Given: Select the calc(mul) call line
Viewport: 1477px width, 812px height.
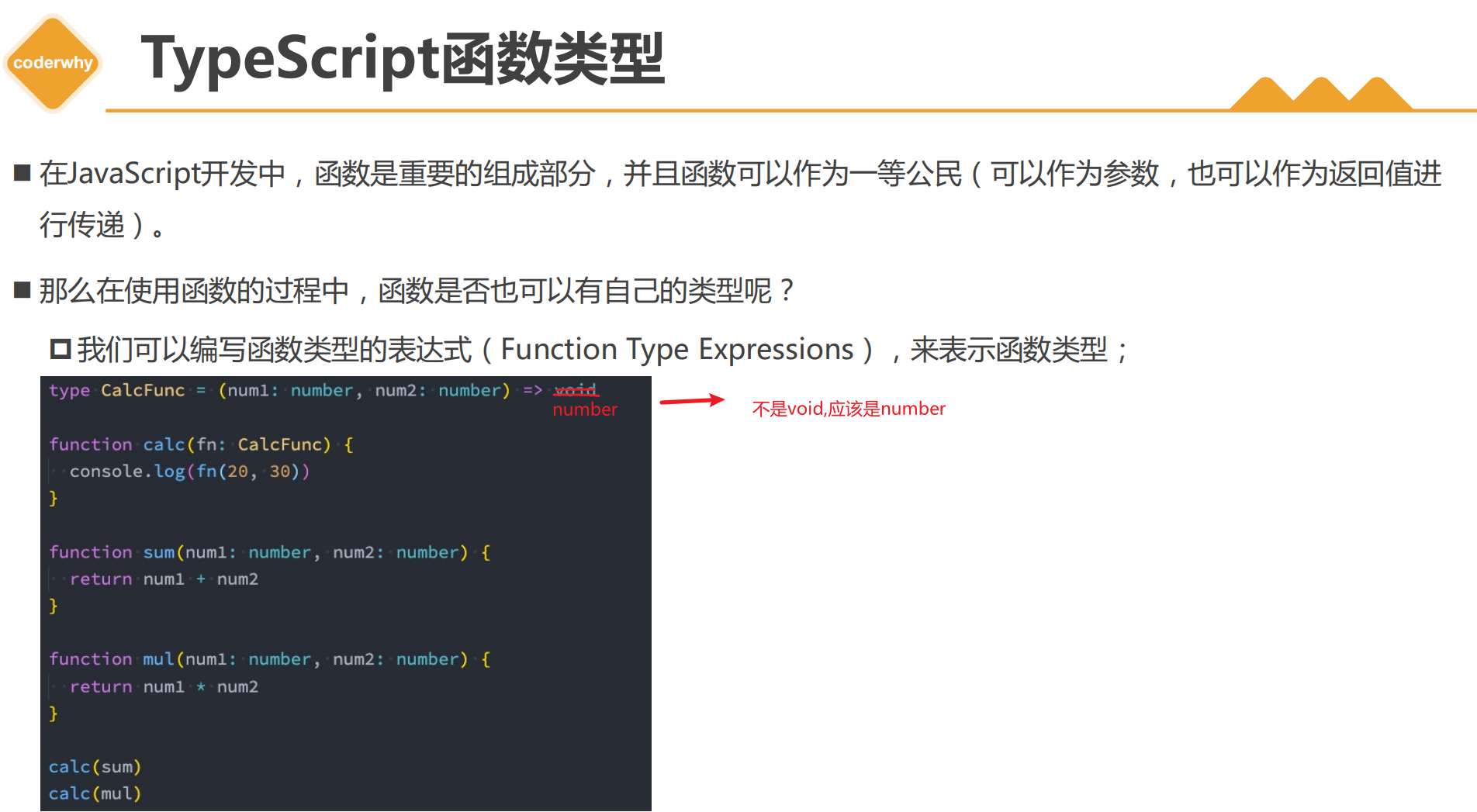Looking at the screenshot, I should (x=94, y=793).
